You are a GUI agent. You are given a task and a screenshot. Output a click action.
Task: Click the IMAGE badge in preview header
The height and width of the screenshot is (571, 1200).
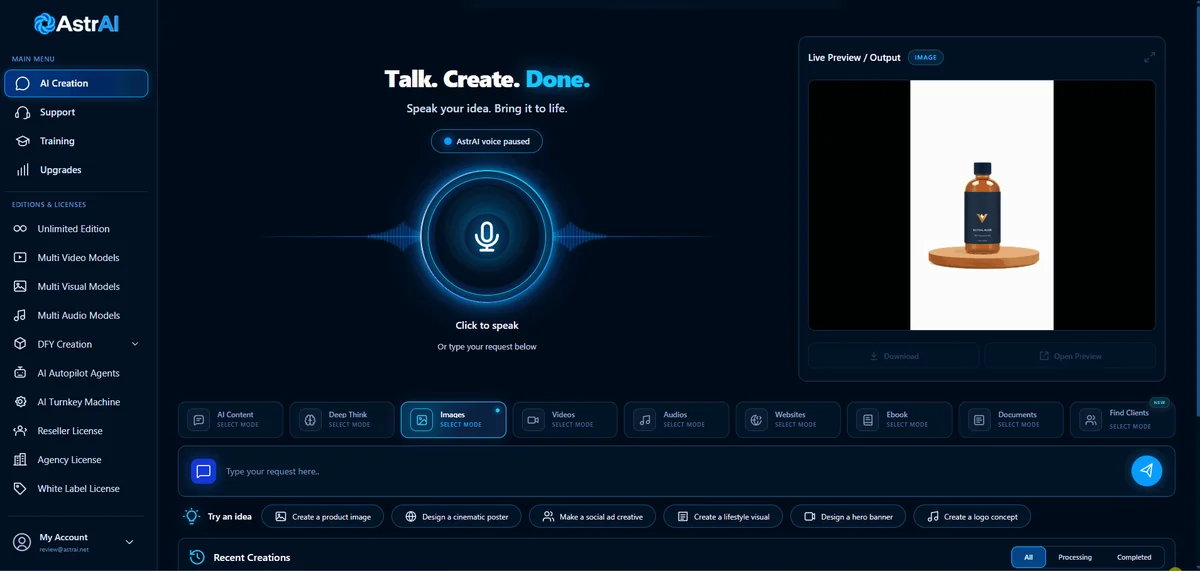click(926, 58)
